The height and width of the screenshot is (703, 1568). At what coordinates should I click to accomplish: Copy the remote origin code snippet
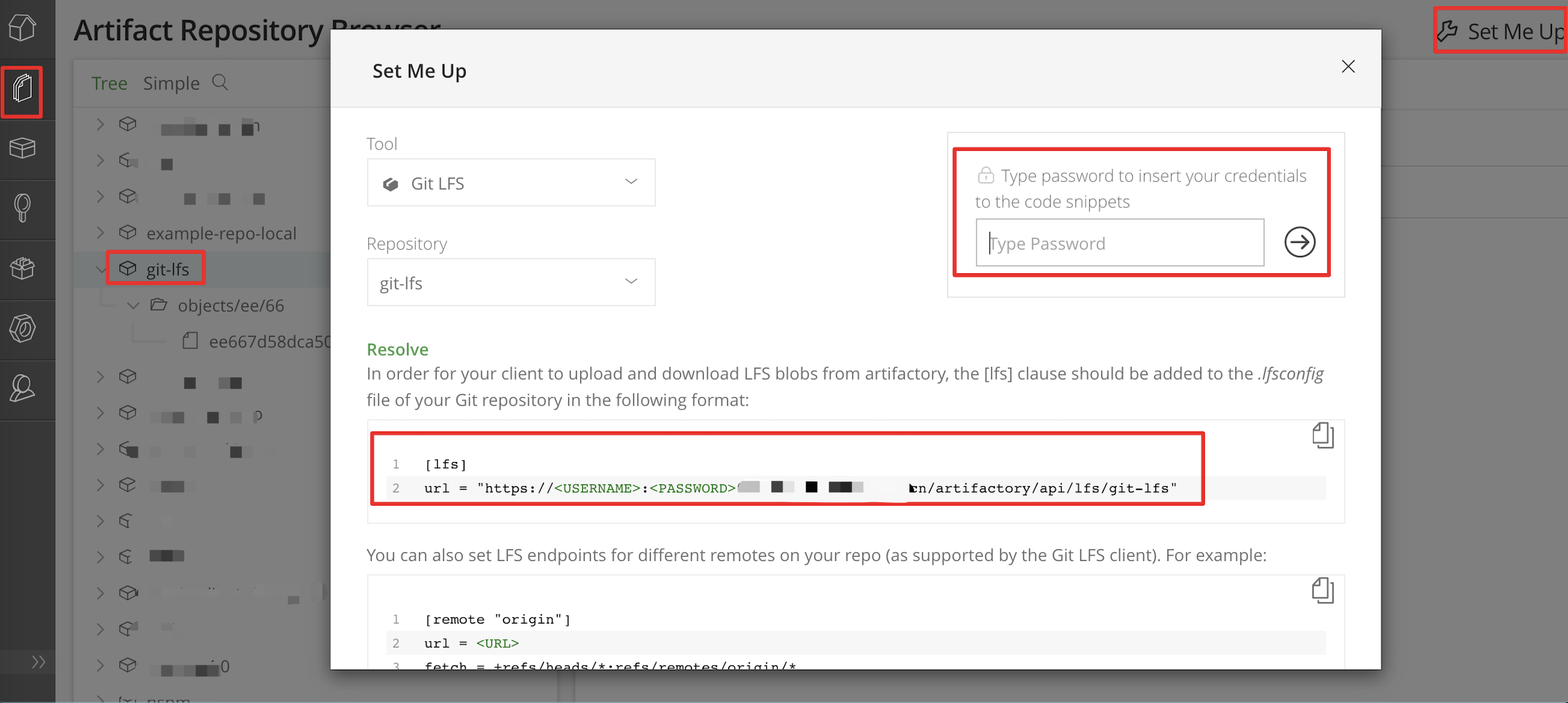pos(1322,590)
